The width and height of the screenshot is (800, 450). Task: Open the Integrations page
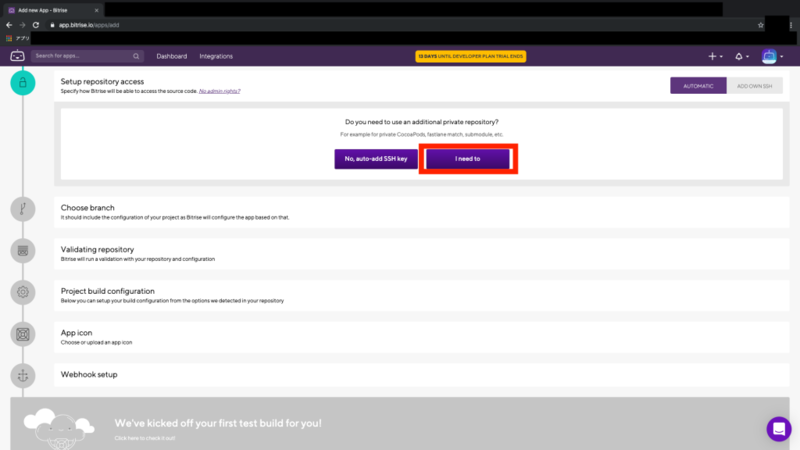[x=216, y=56]
